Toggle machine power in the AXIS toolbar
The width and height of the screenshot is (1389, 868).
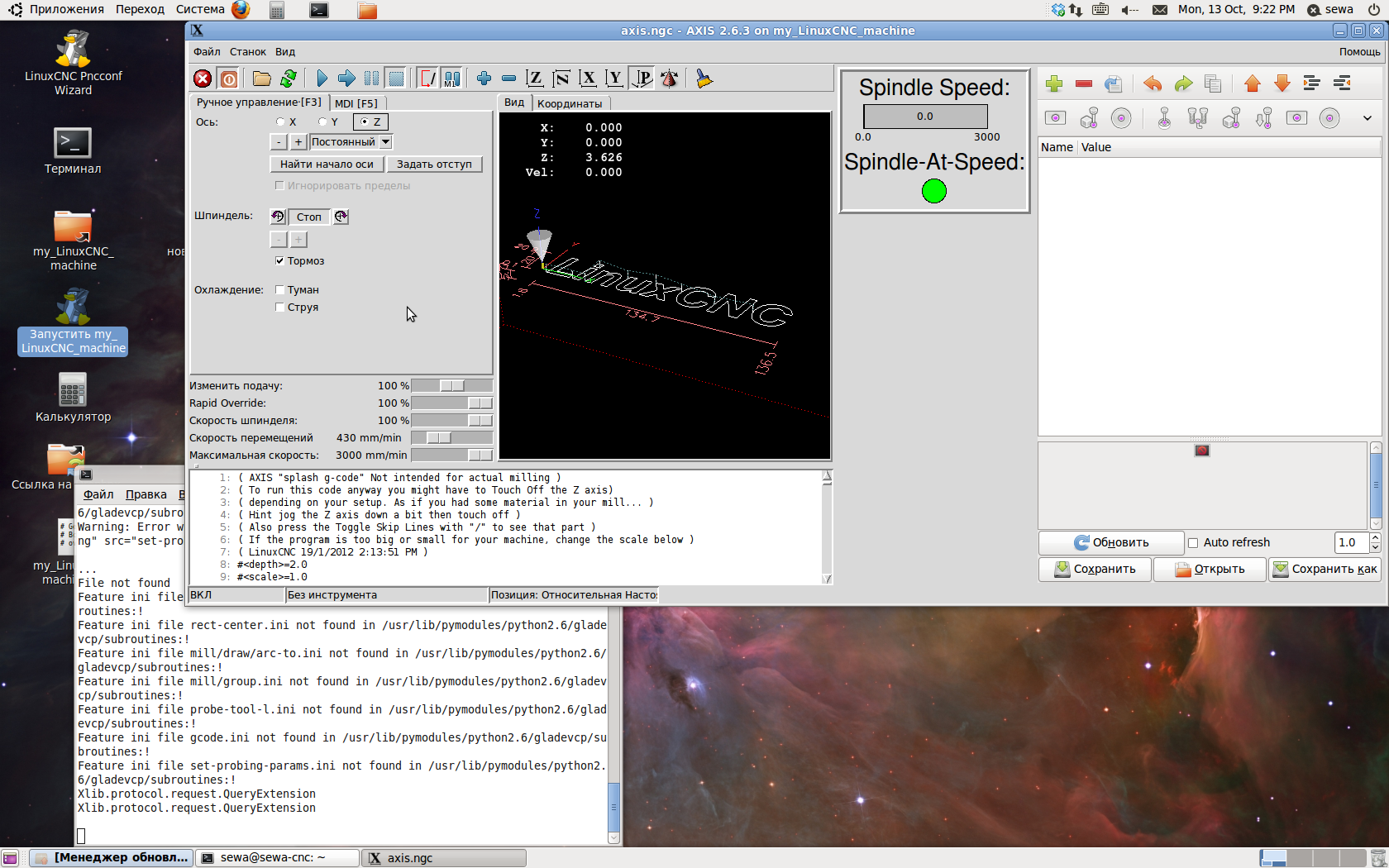click(x=229, y=79)
